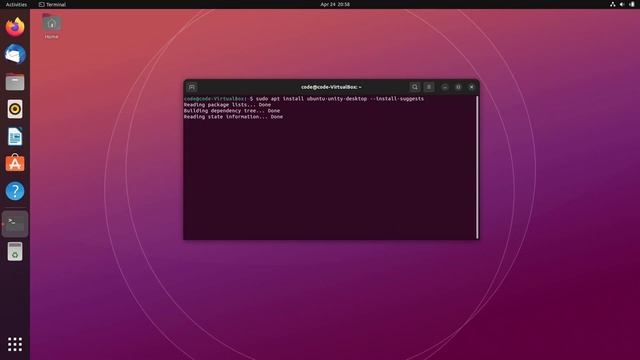640x360 pixels.
Task: Open the clock showing Apr 24 20:58
Action: point(335,4)
